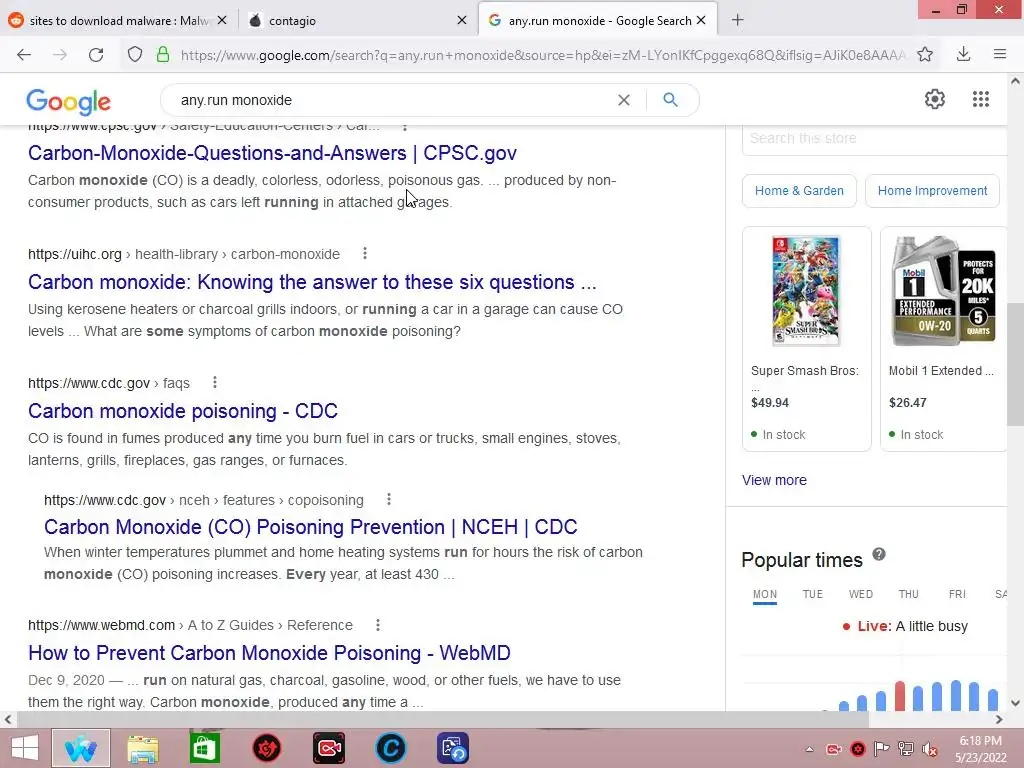Screen dimensions: 1024x768
Task: Click the horizontal scrollbar at the bottom
Action: [x=443, y=719]
